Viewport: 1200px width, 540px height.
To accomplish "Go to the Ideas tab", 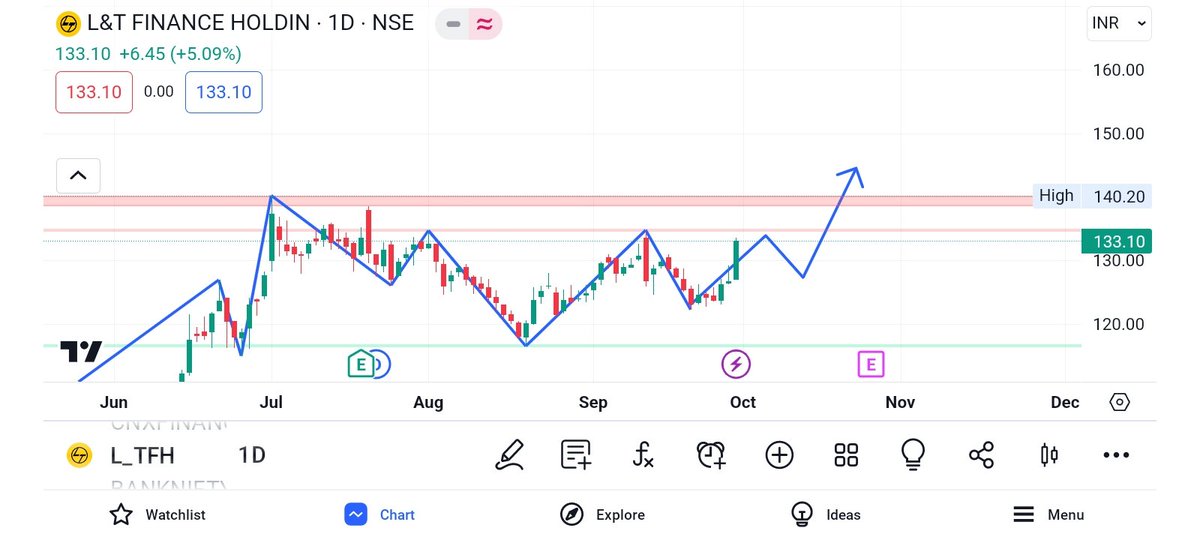I will click(826, 514).
